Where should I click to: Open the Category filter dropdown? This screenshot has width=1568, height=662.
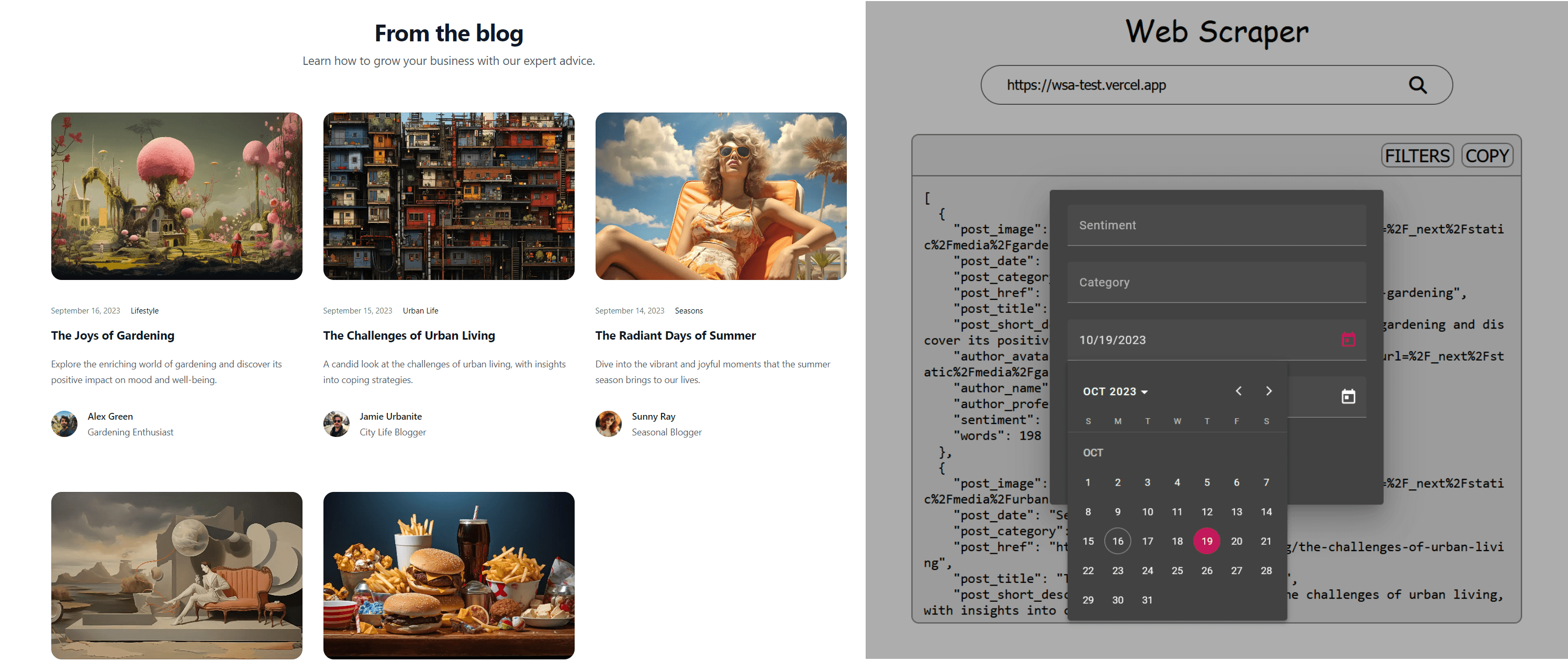pos(1216,283)
